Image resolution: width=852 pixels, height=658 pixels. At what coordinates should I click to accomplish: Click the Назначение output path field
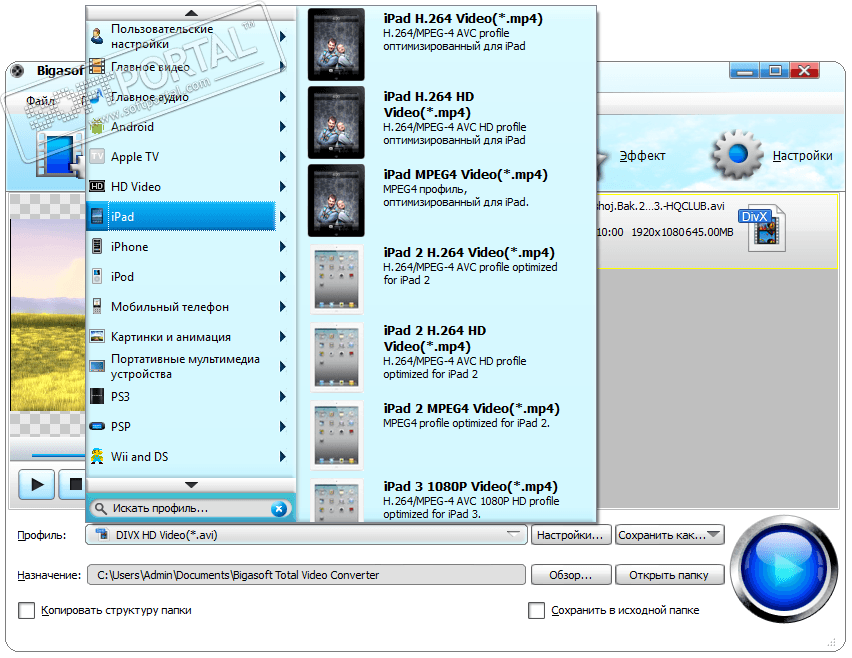(x=306, y=575)
